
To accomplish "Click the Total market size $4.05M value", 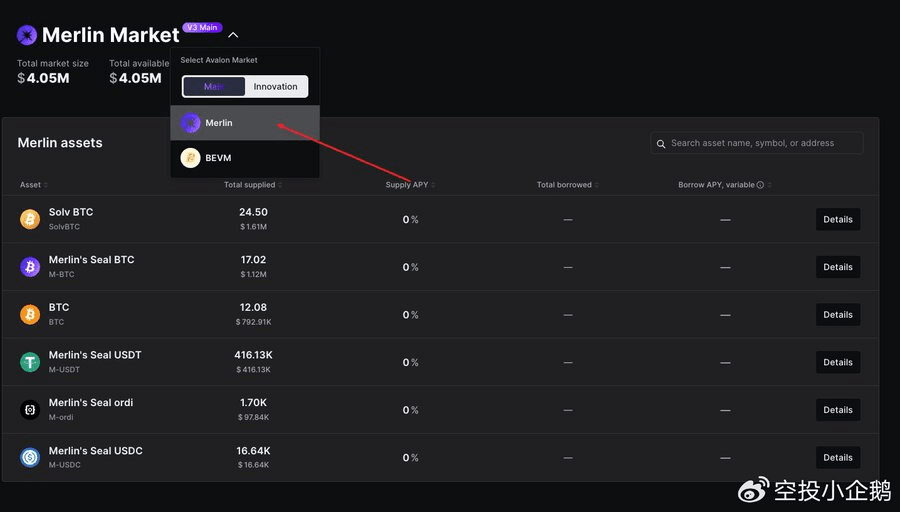I will [x=43, y=78].
